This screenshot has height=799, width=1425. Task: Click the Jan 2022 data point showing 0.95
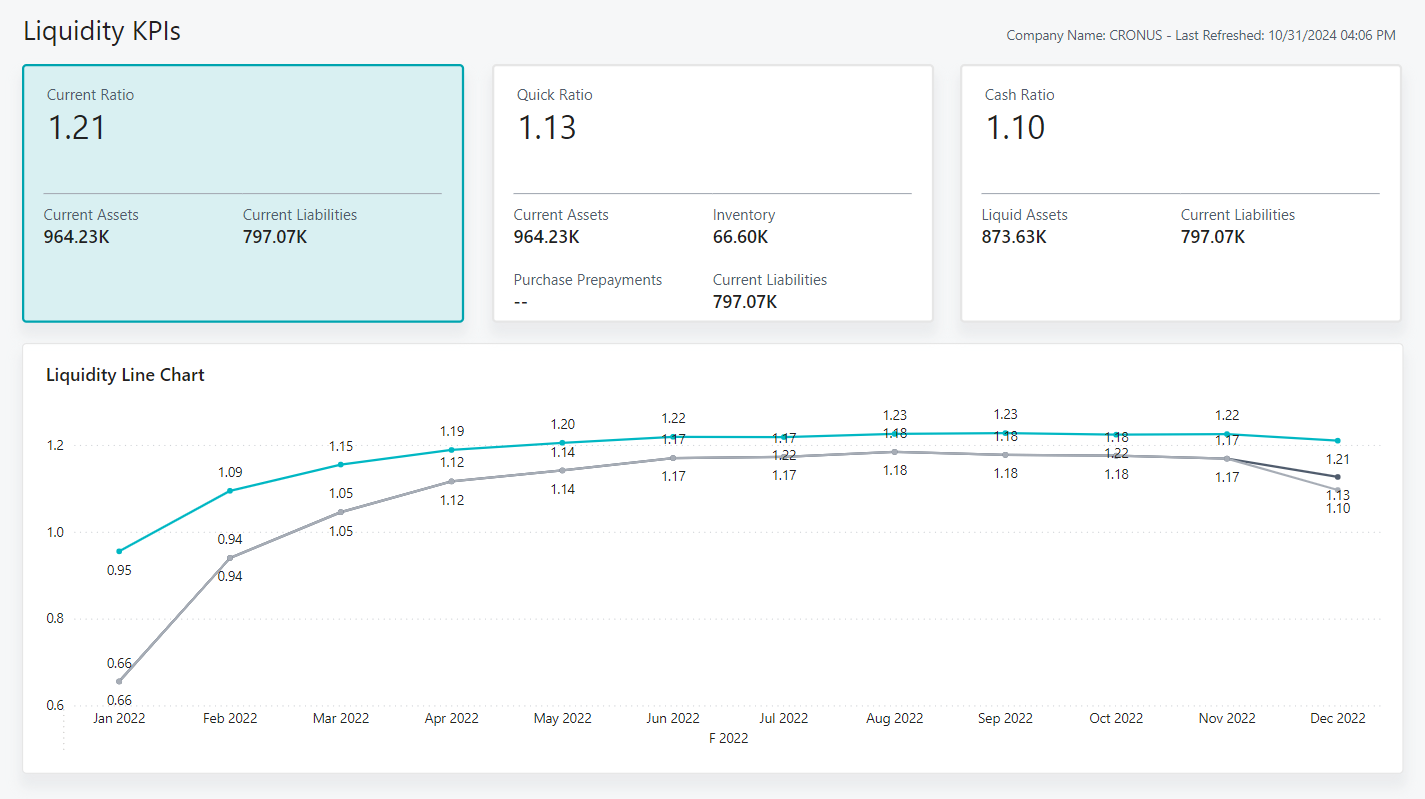[x=119, y=549]
